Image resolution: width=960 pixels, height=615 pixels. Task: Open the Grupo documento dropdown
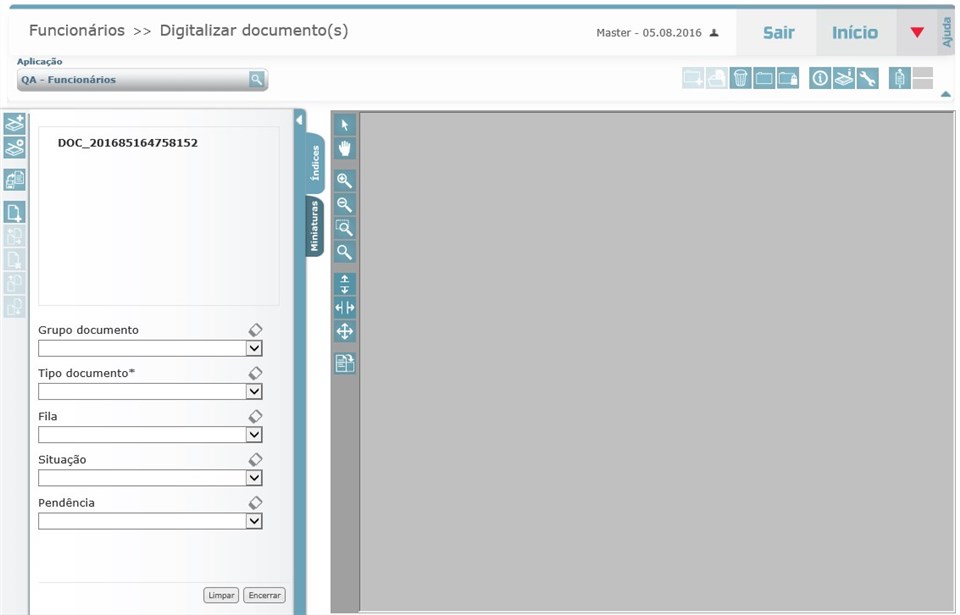(x=256, y=347)
